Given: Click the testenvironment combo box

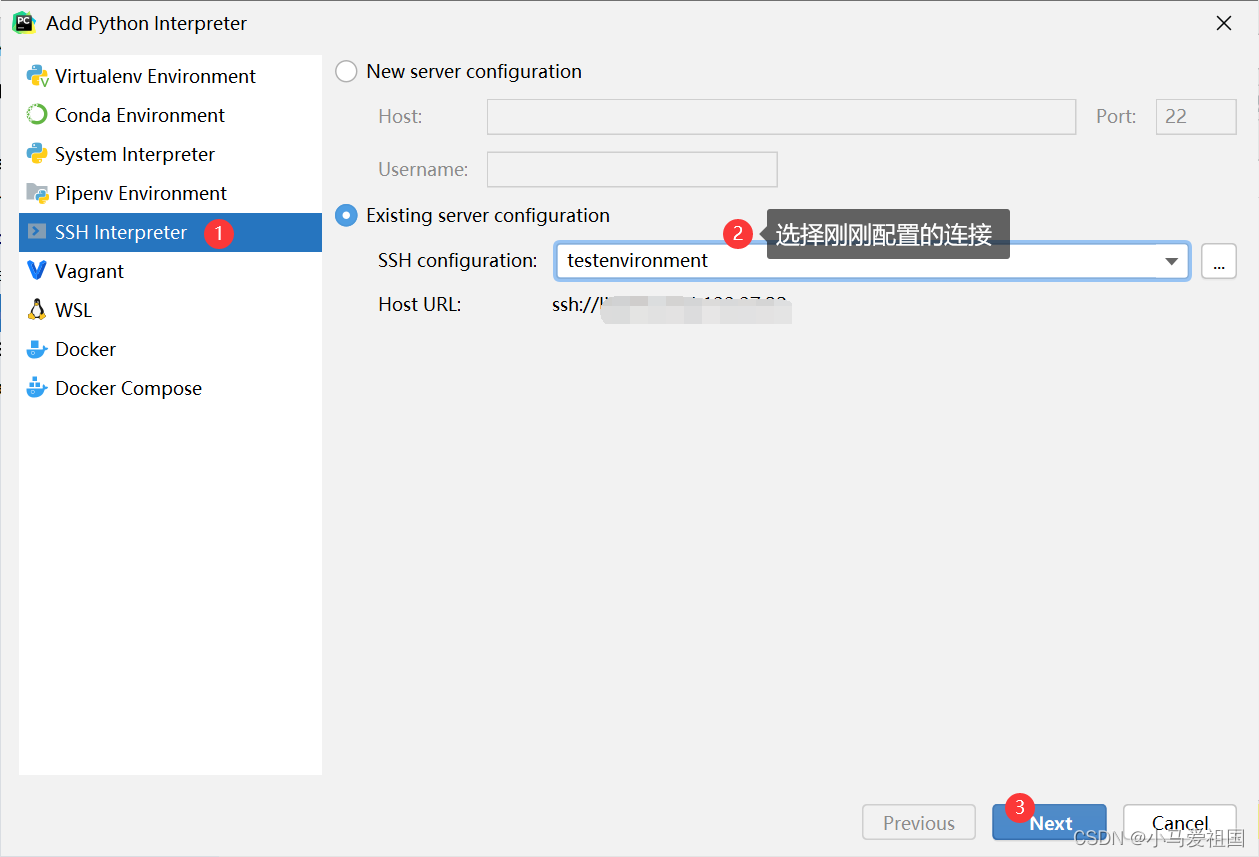Looking at the screenshot, I should tap(872, 261).
